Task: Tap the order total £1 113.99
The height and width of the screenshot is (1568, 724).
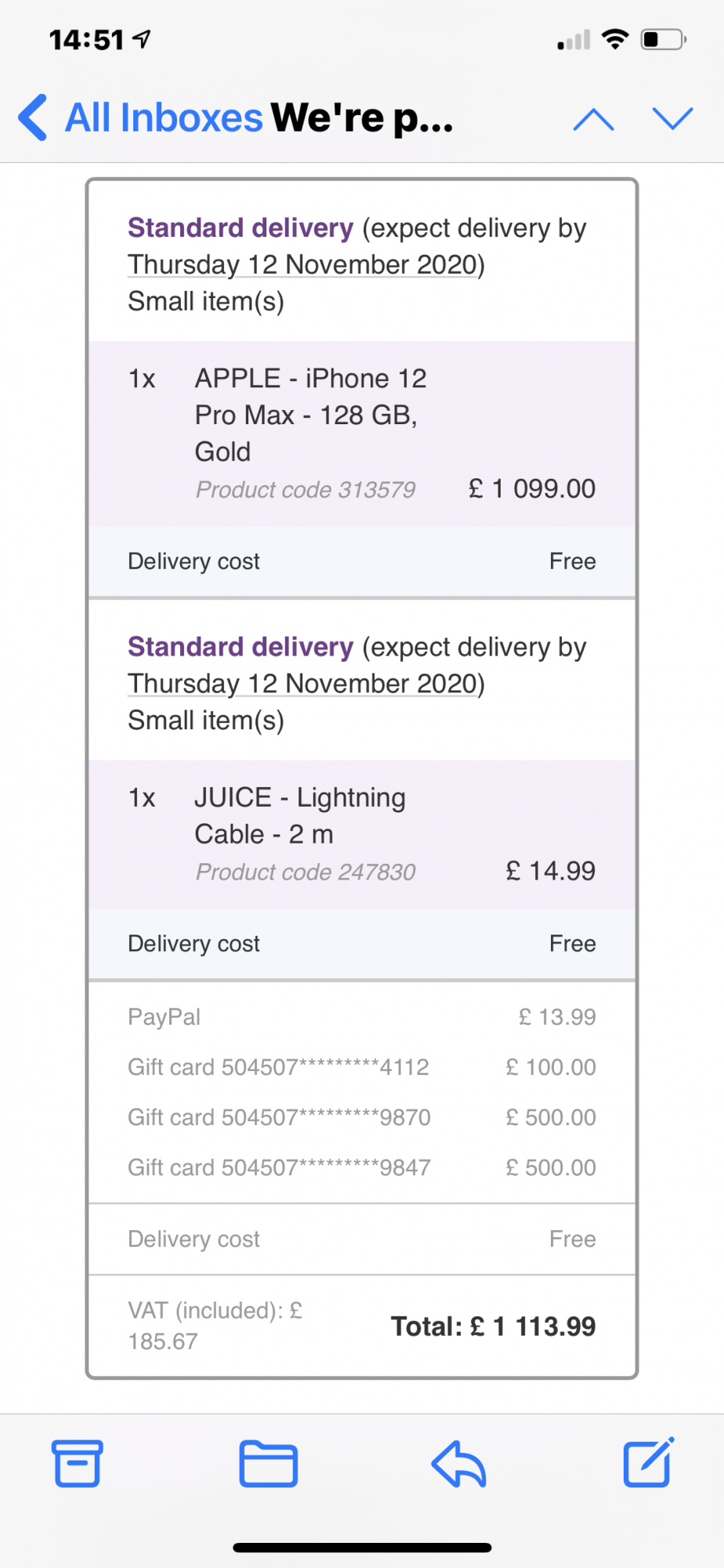Action: (494, 1327)
